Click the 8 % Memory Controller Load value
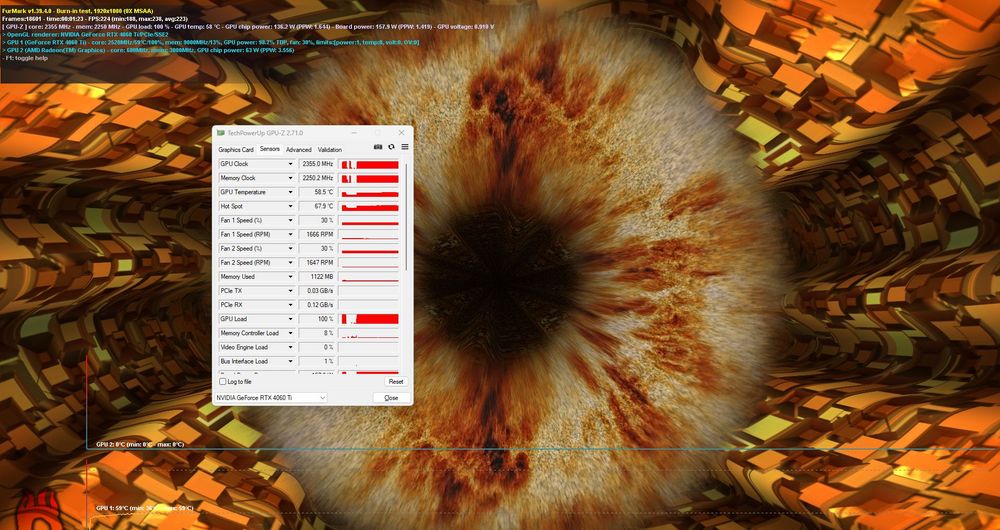The height and width of the screenshot is (530, 1000). 317,333
